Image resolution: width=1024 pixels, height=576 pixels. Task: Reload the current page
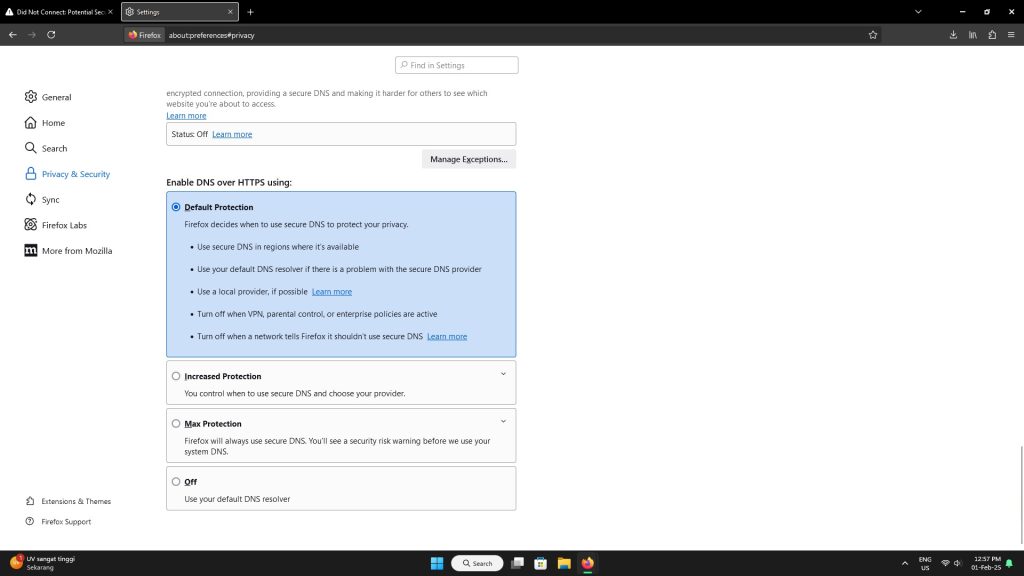point(51,34)
